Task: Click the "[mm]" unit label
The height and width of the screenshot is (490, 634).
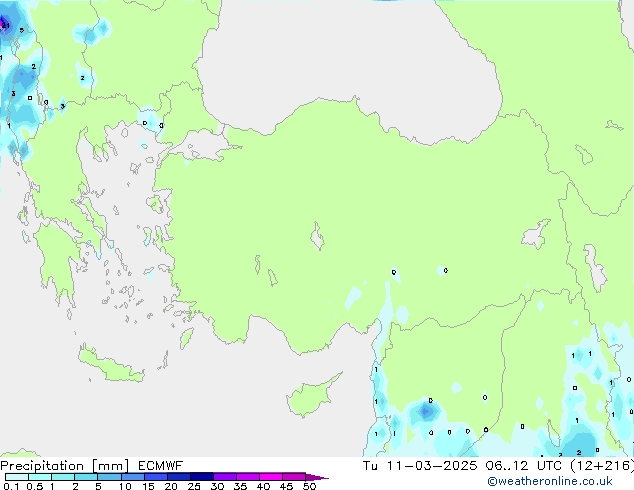Action: (111, 466)
